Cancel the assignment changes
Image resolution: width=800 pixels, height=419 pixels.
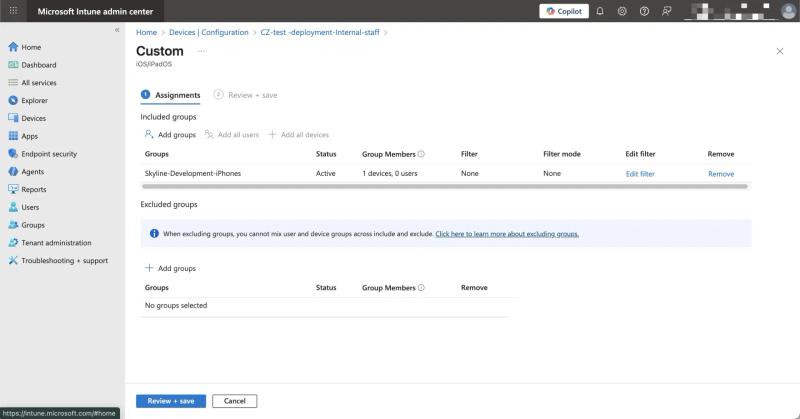point(235,401)
